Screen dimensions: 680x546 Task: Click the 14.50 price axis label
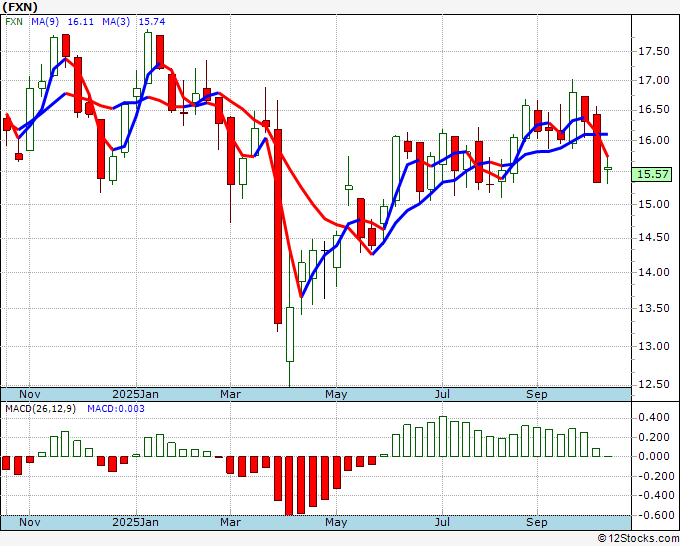[654, 238]
